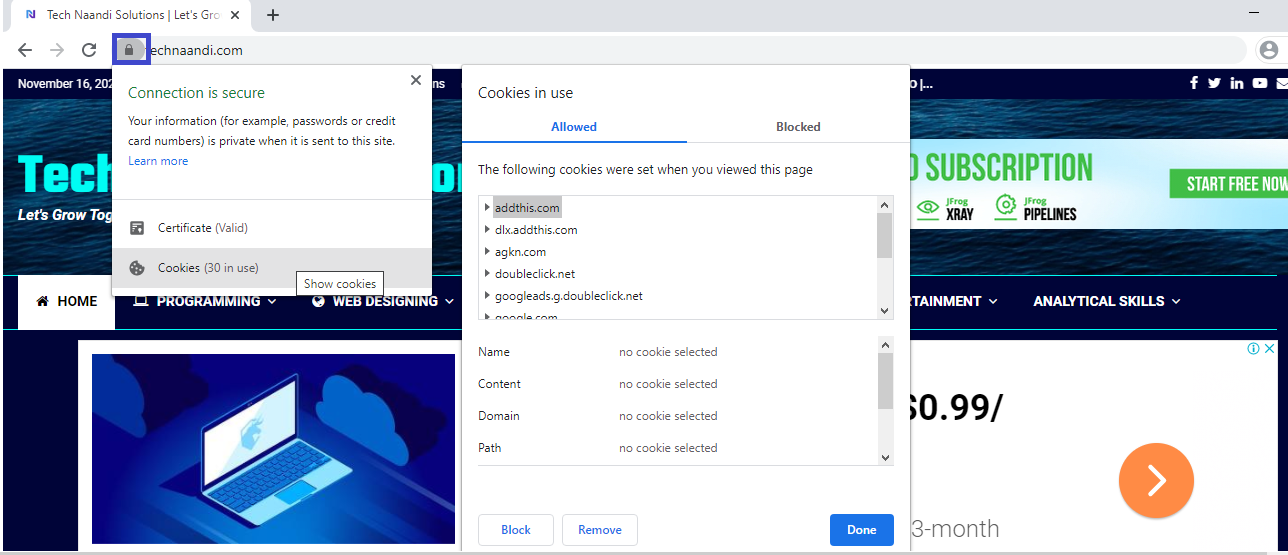Select the doubleclick.net text in list

point(535,273)
